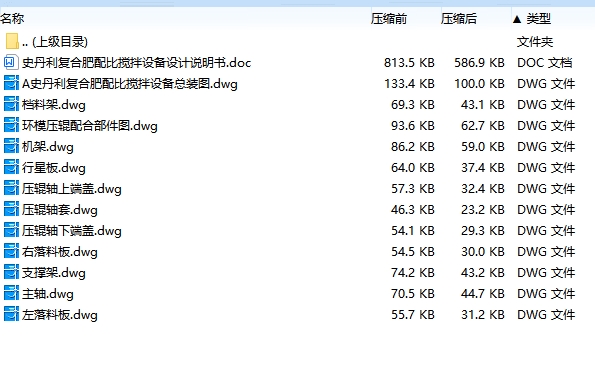The height and width of the screenshot is (382, 595).
Task: Click the 54.1 KB size cell
Action: pyautogui.click(x=412, y=231)
